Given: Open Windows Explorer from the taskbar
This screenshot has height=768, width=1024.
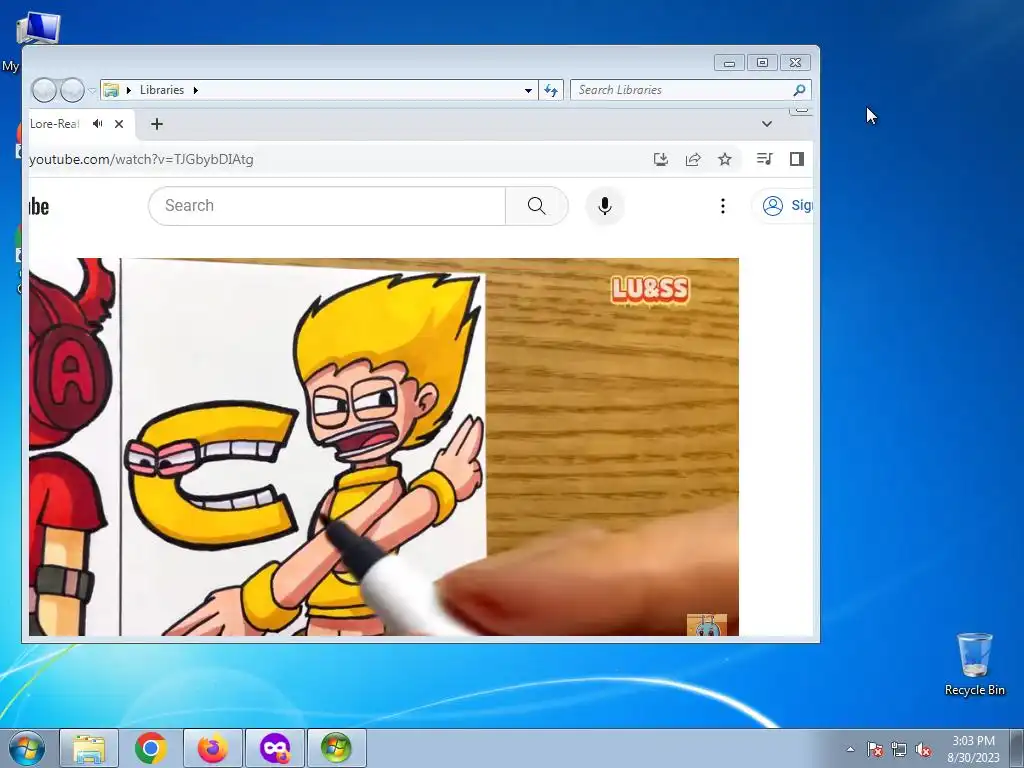Looking at the screenshot, I should [89, 748].
